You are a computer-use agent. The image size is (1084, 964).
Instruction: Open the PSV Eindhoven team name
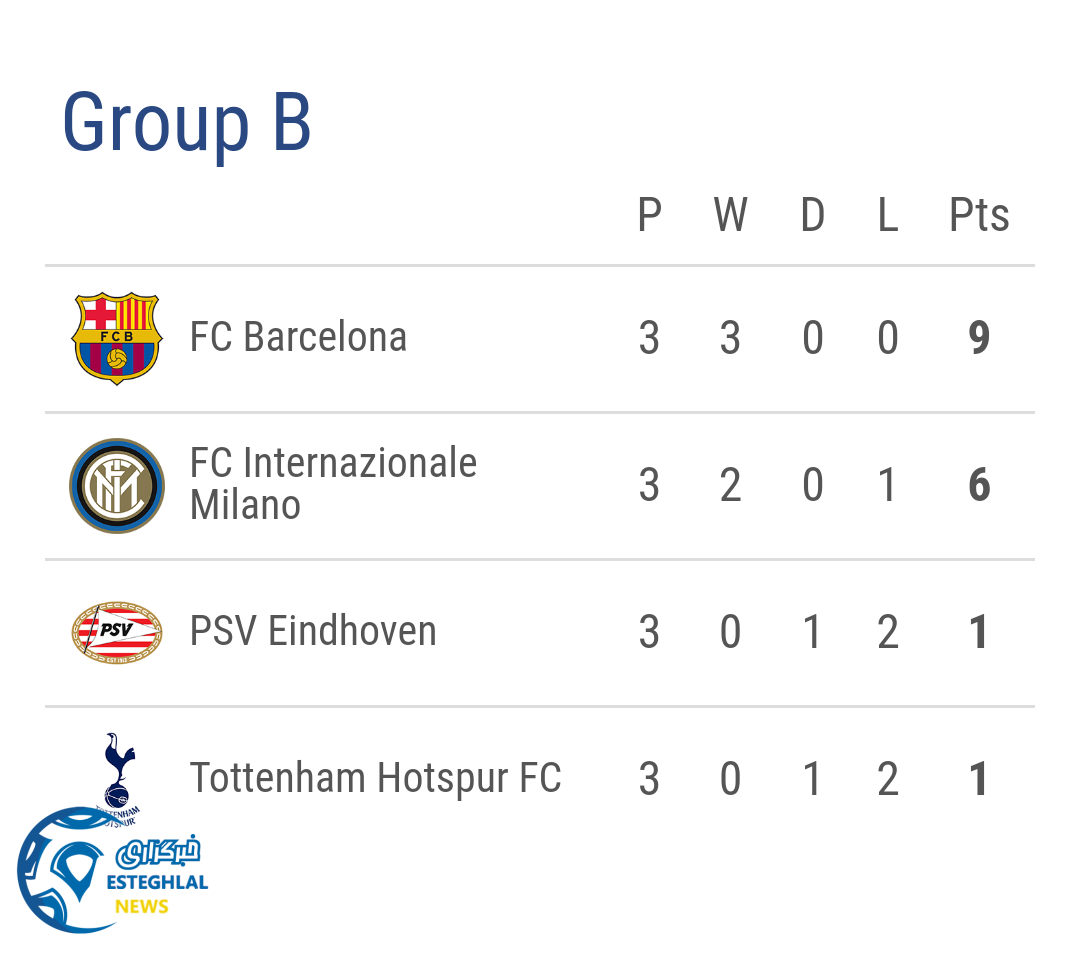tap(313, 632)
